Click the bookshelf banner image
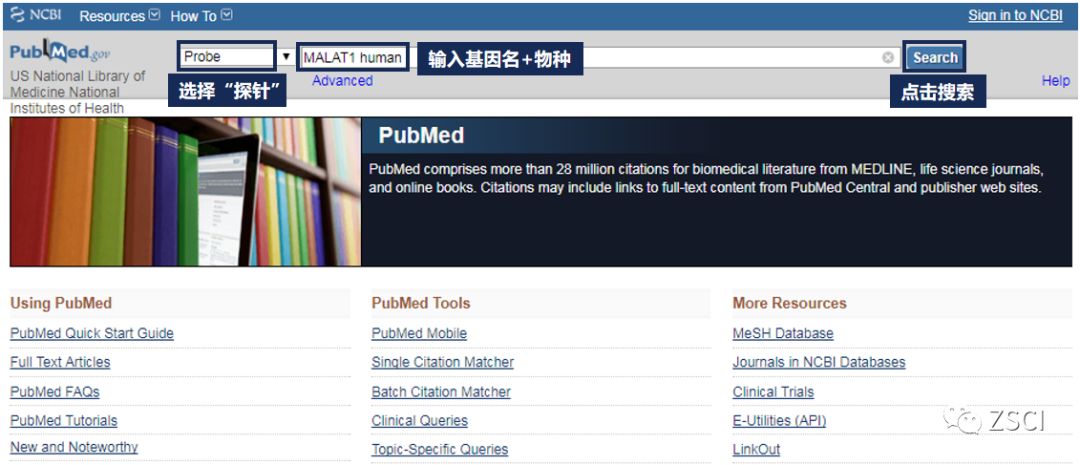1080x465 pixels. (x=185, y=192)
